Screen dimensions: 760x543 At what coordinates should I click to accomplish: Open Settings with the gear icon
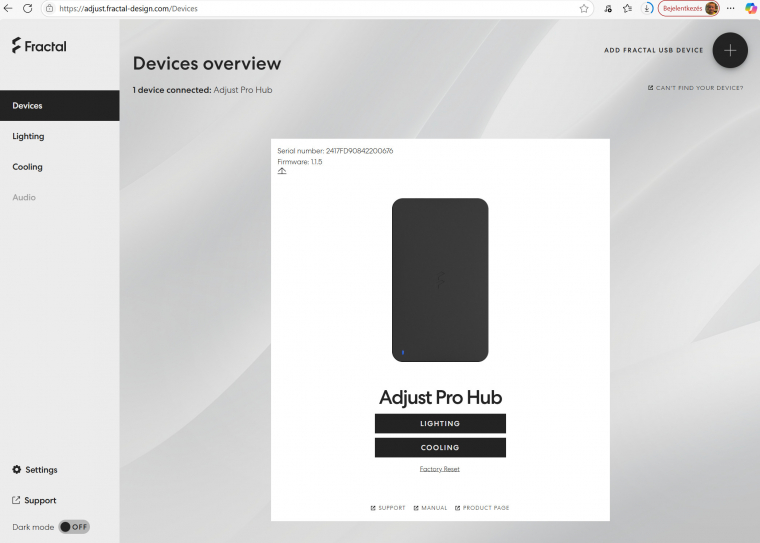coord(35,469)
